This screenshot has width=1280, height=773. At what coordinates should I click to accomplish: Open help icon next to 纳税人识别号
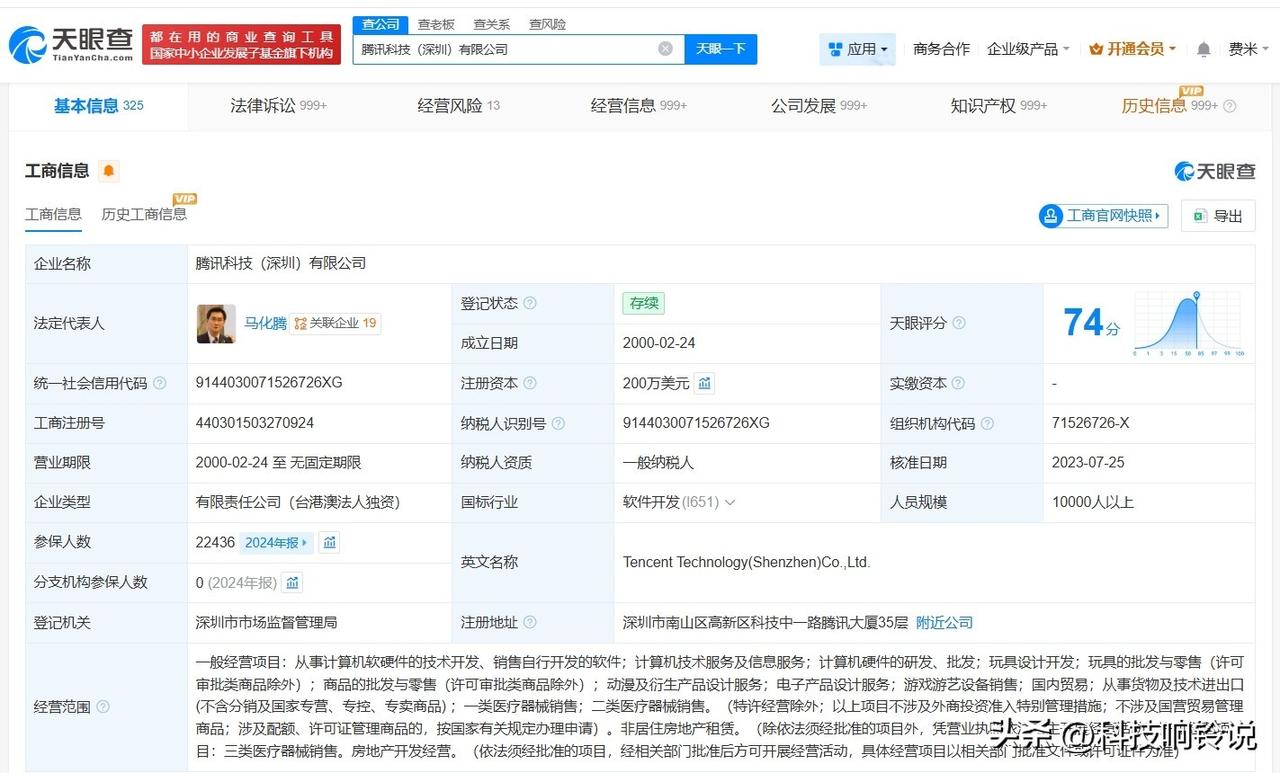(x=558, y=423)
